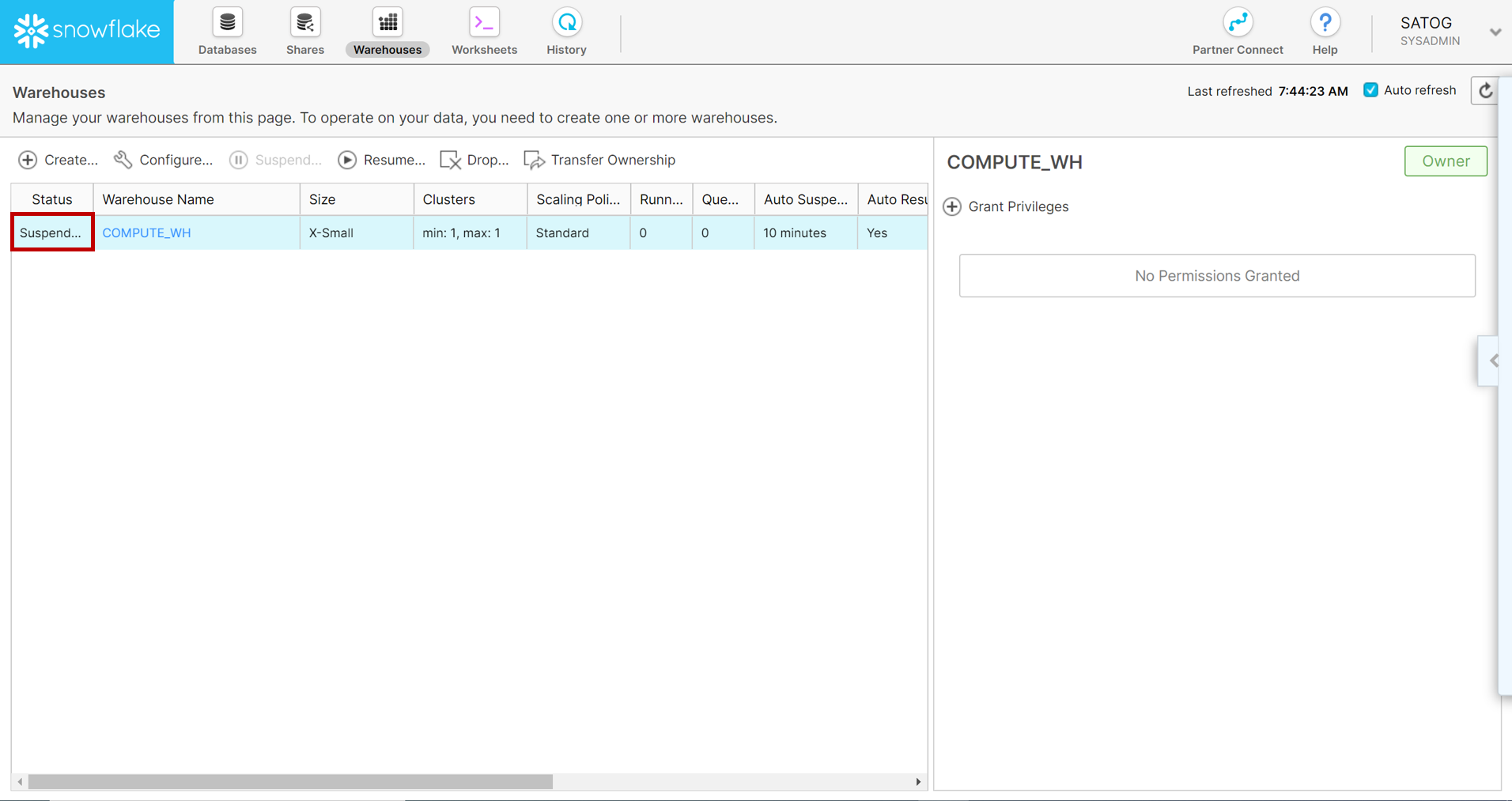The height and width of the screenshot is (801, 1512).
Task: Sort by the Clusters column header
Action: coord(471,199)
